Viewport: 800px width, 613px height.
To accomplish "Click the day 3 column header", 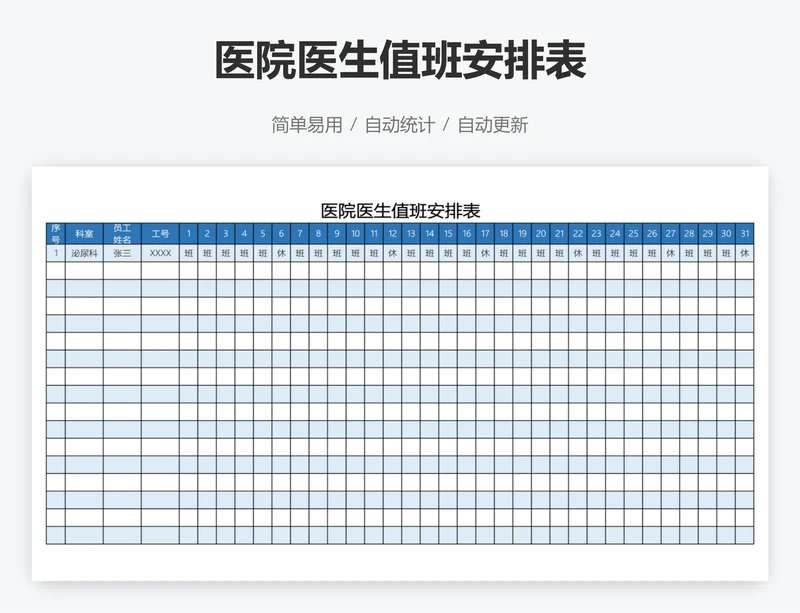I will [226, 234].
